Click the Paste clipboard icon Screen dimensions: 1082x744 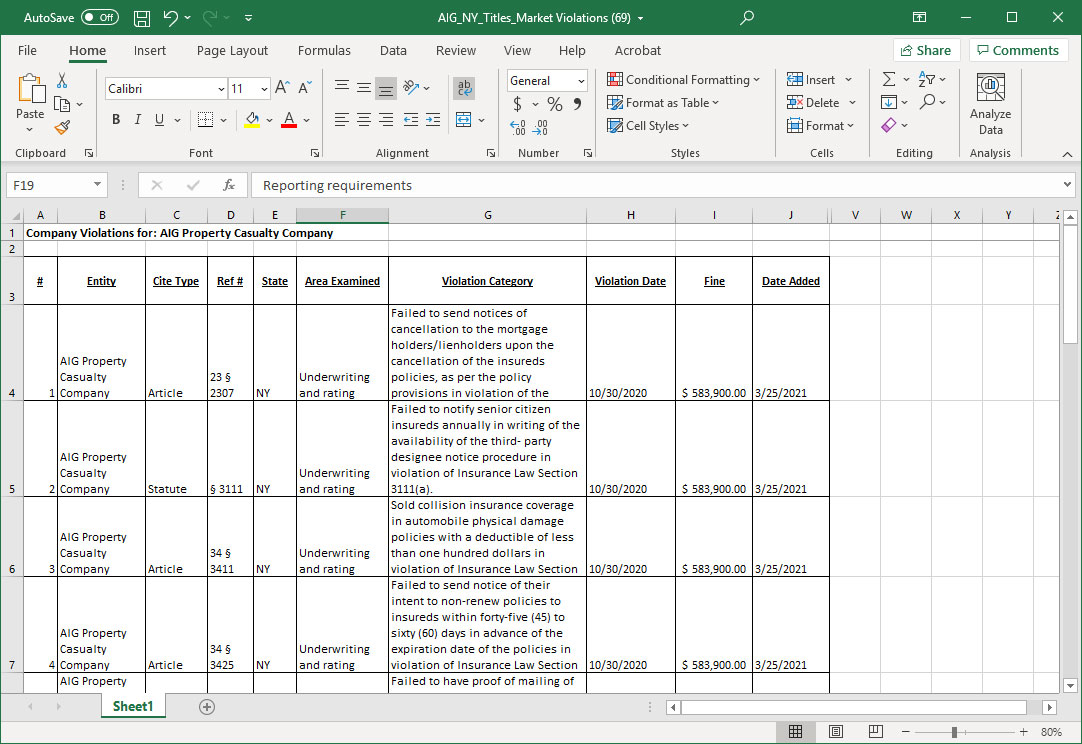click(x=30, y=90)
